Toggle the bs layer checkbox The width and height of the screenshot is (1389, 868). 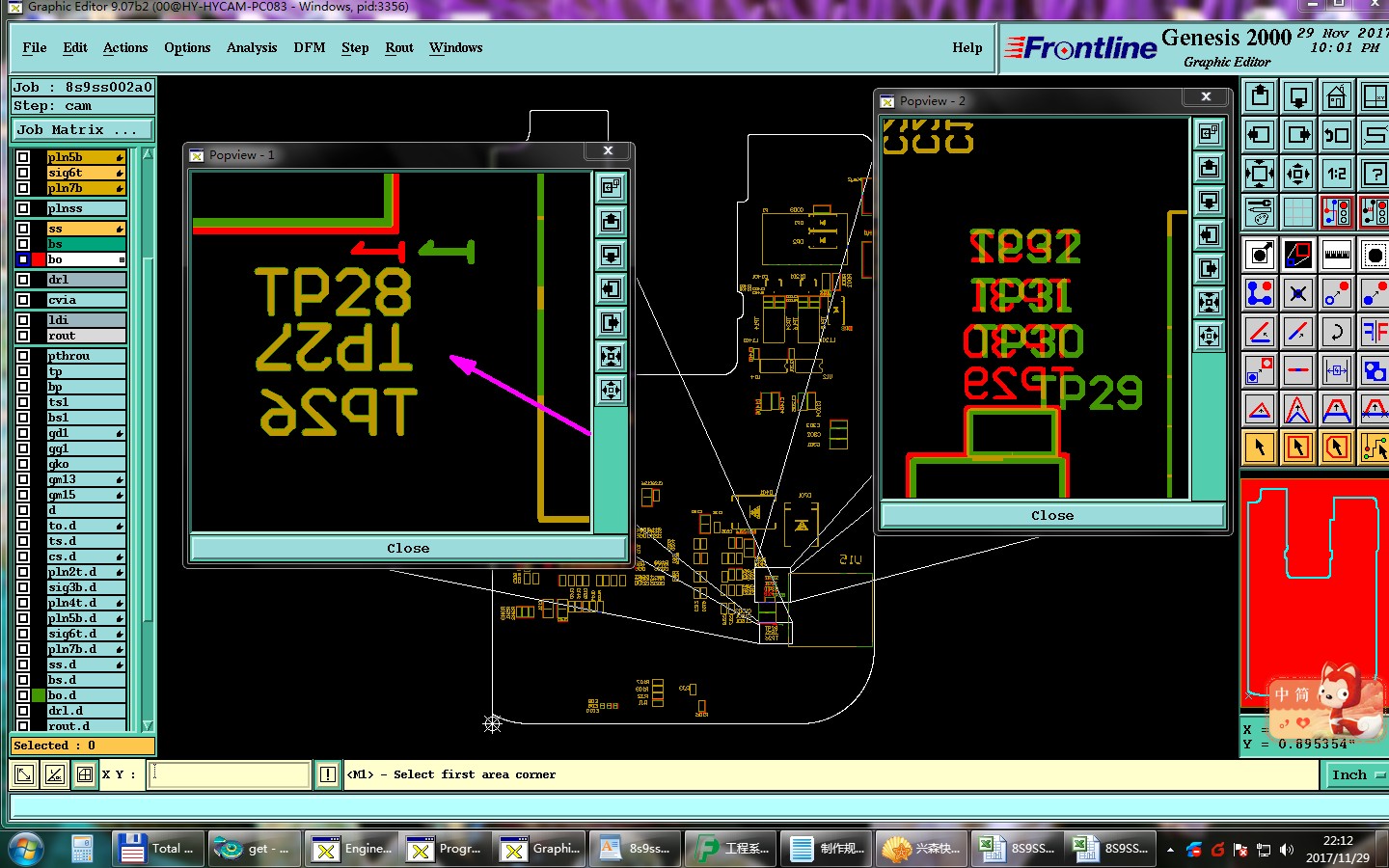(23, 244)
